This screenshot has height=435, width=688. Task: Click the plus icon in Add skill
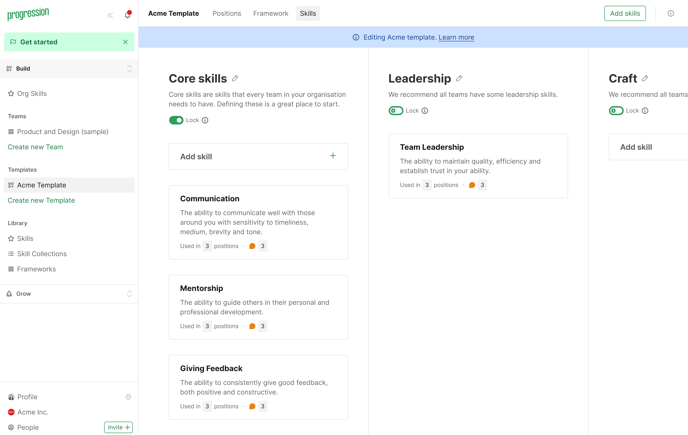[x=333, y=156]
